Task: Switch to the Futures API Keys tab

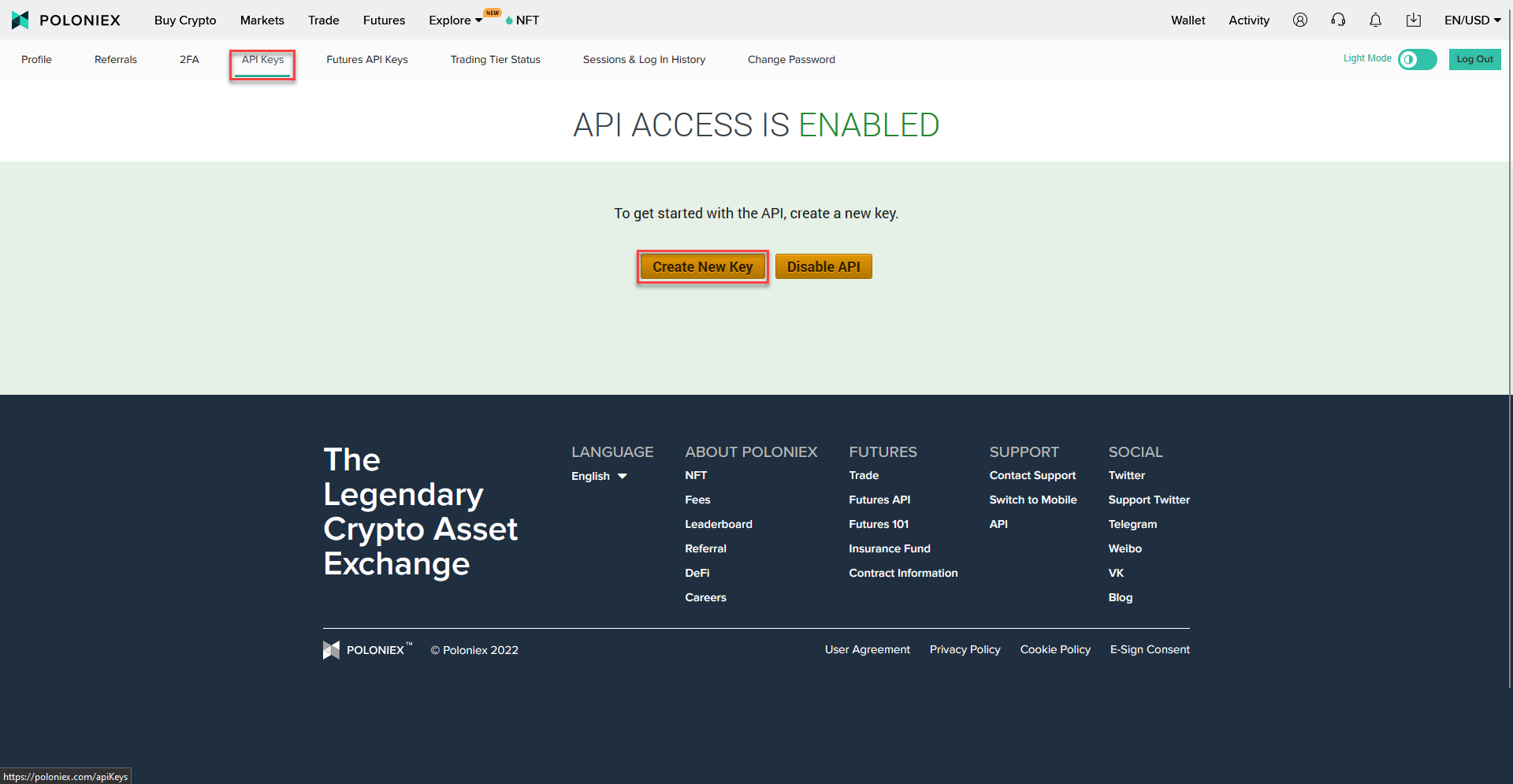Action: [x=367, y=59]
